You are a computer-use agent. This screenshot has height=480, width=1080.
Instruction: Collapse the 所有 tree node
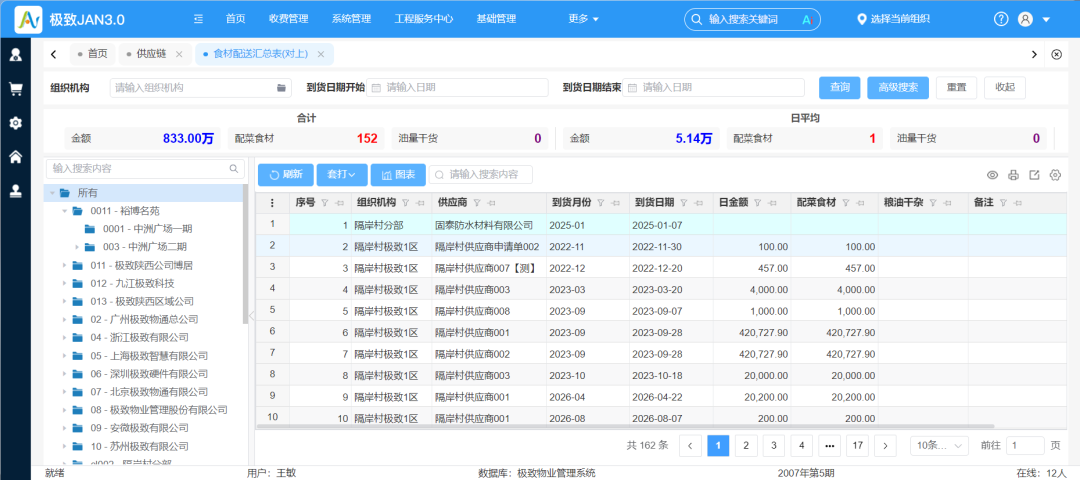click(52, 194)
